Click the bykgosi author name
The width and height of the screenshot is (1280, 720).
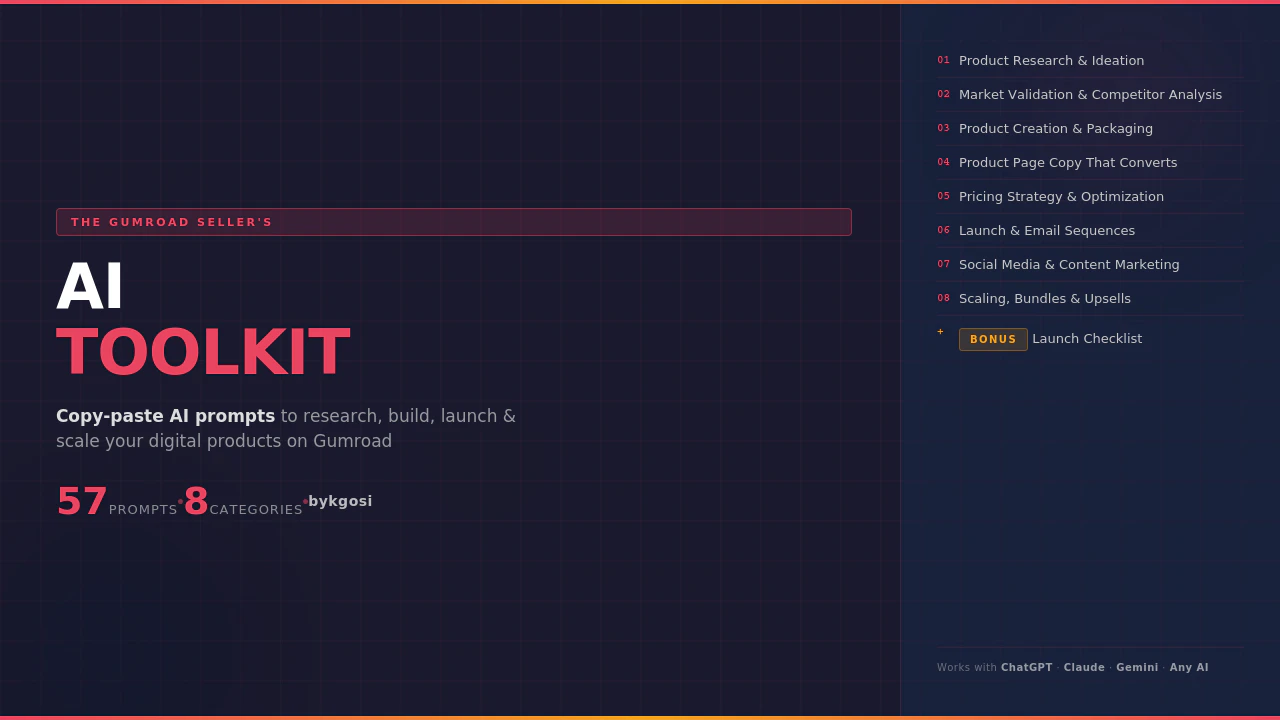coord(340,501)
